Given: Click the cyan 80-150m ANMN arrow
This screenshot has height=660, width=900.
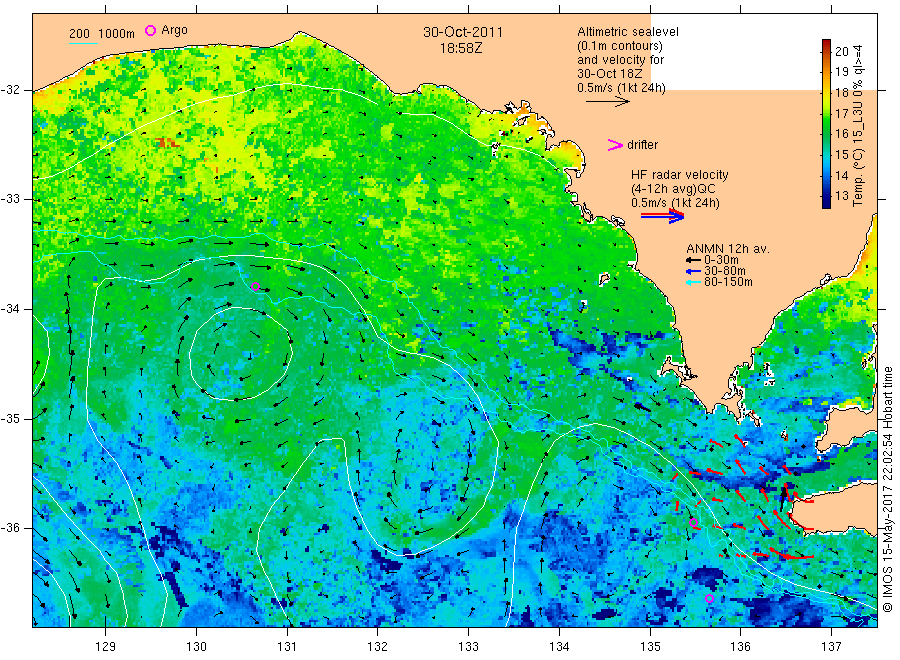Looking at the screenshot, I should (694, 282).
